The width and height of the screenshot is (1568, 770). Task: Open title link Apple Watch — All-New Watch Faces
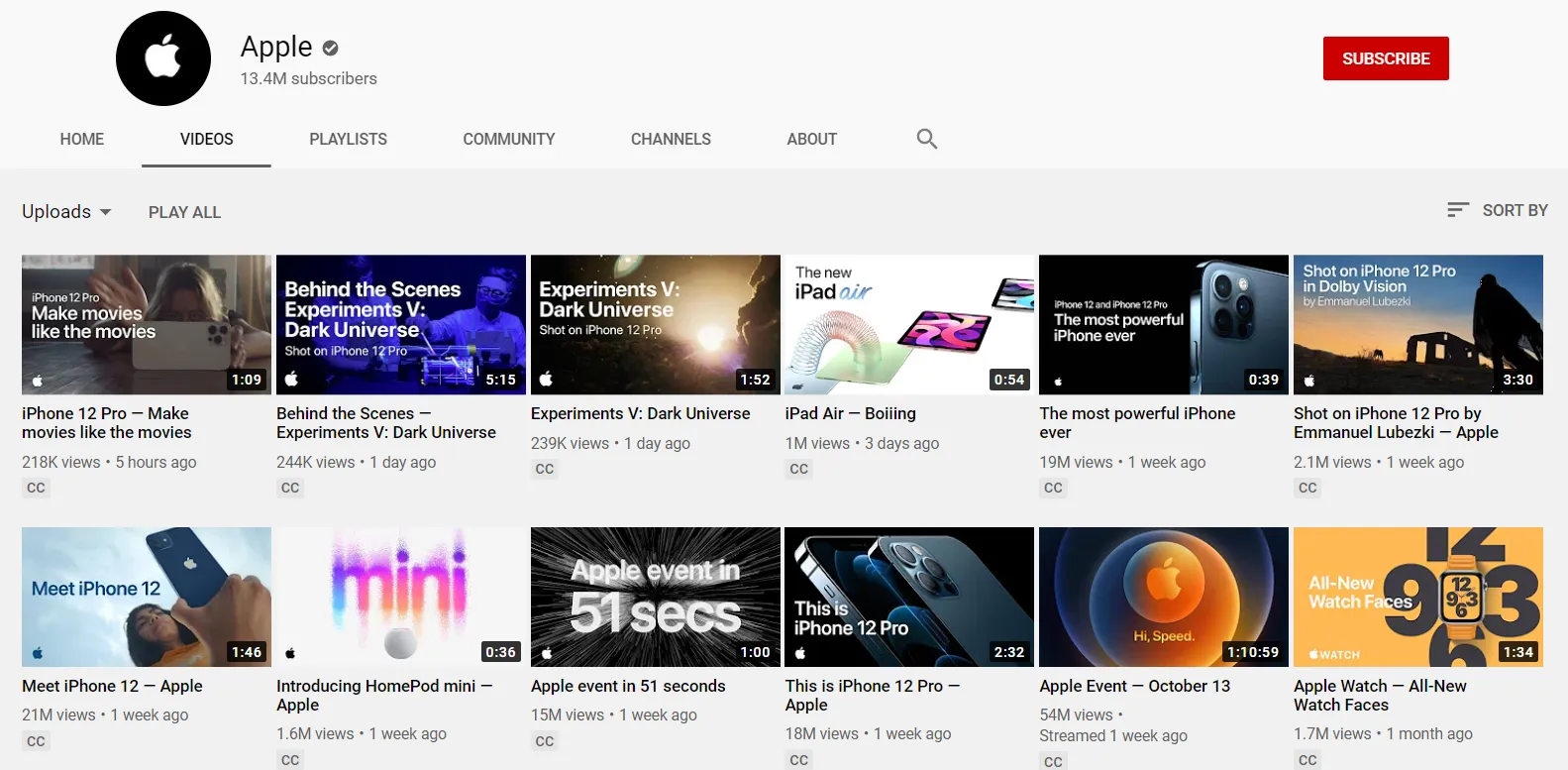coord(1380,696)
